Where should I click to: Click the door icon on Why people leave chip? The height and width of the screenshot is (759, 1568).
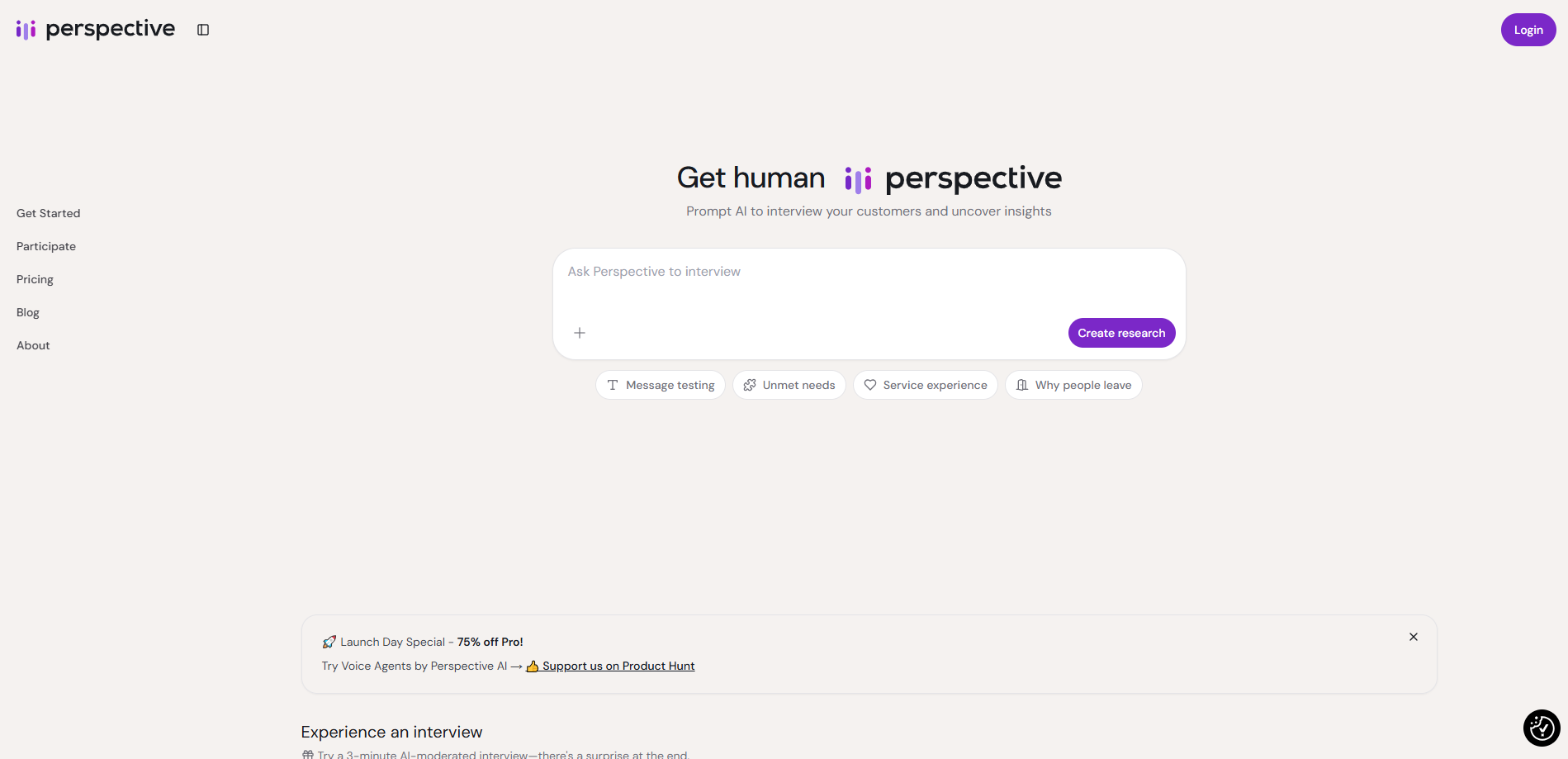coord(1021,385)
